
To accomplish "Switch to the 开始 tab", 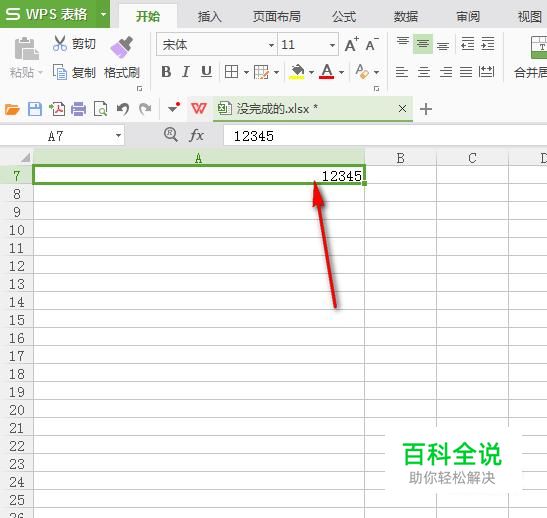I will 148,16.
